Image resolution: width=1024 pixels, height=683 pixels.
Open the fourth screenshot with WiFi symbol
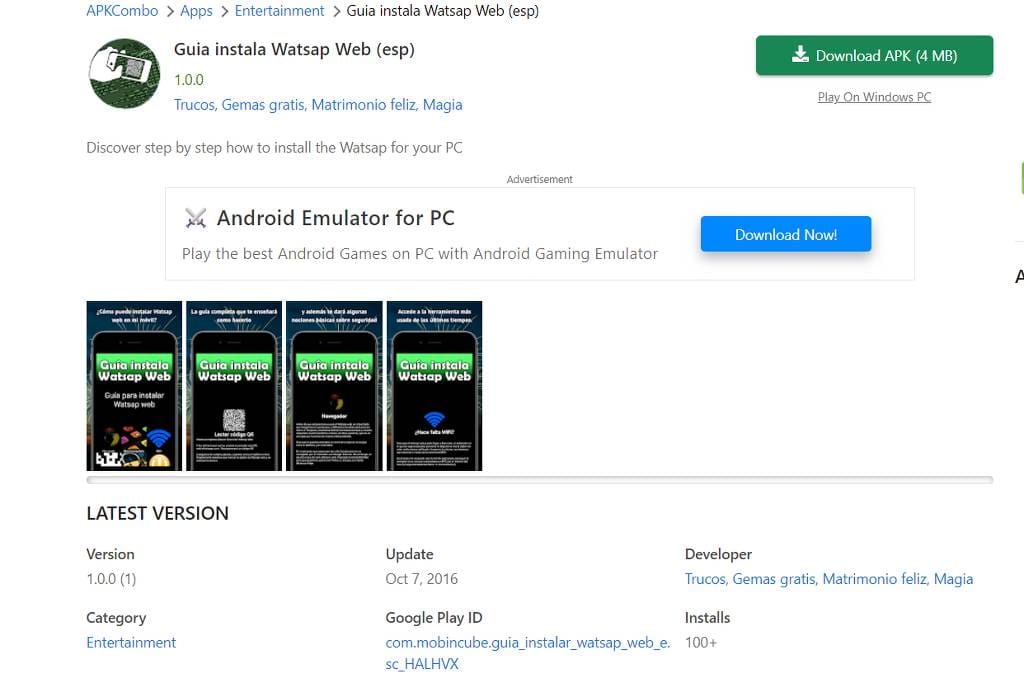(x=434, y=385)
